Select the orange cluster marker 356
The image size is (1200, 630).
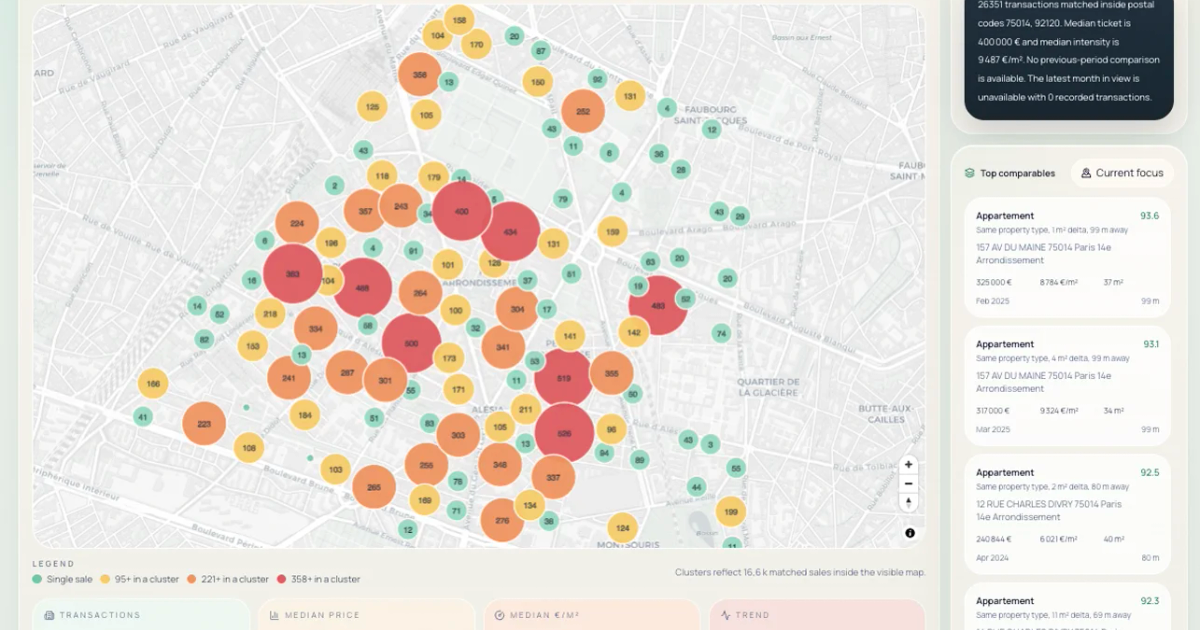[x=420, y=74]
